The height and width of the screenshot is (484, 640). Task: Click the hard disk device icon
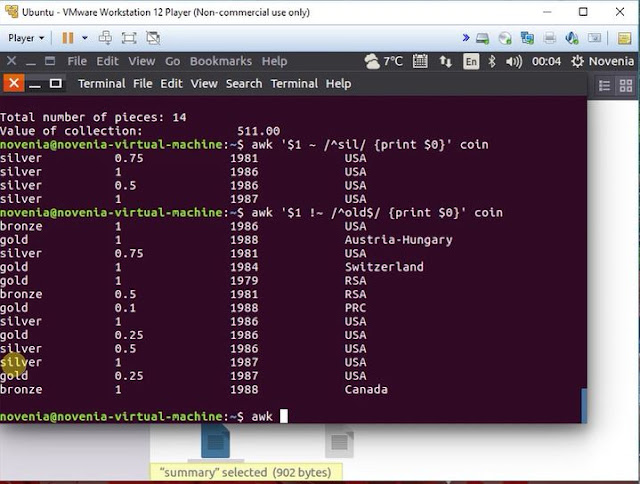tap(482, 38)
